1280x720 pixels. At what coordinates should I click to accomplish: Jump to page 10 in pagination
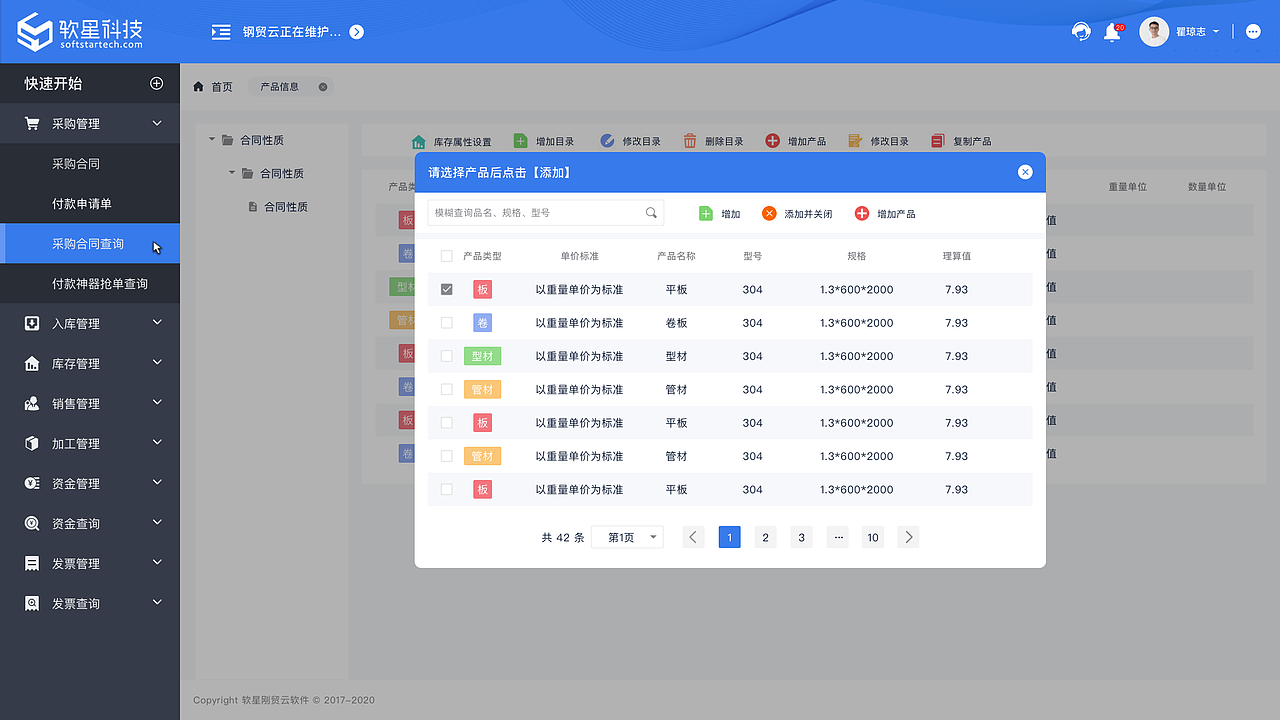872,537
